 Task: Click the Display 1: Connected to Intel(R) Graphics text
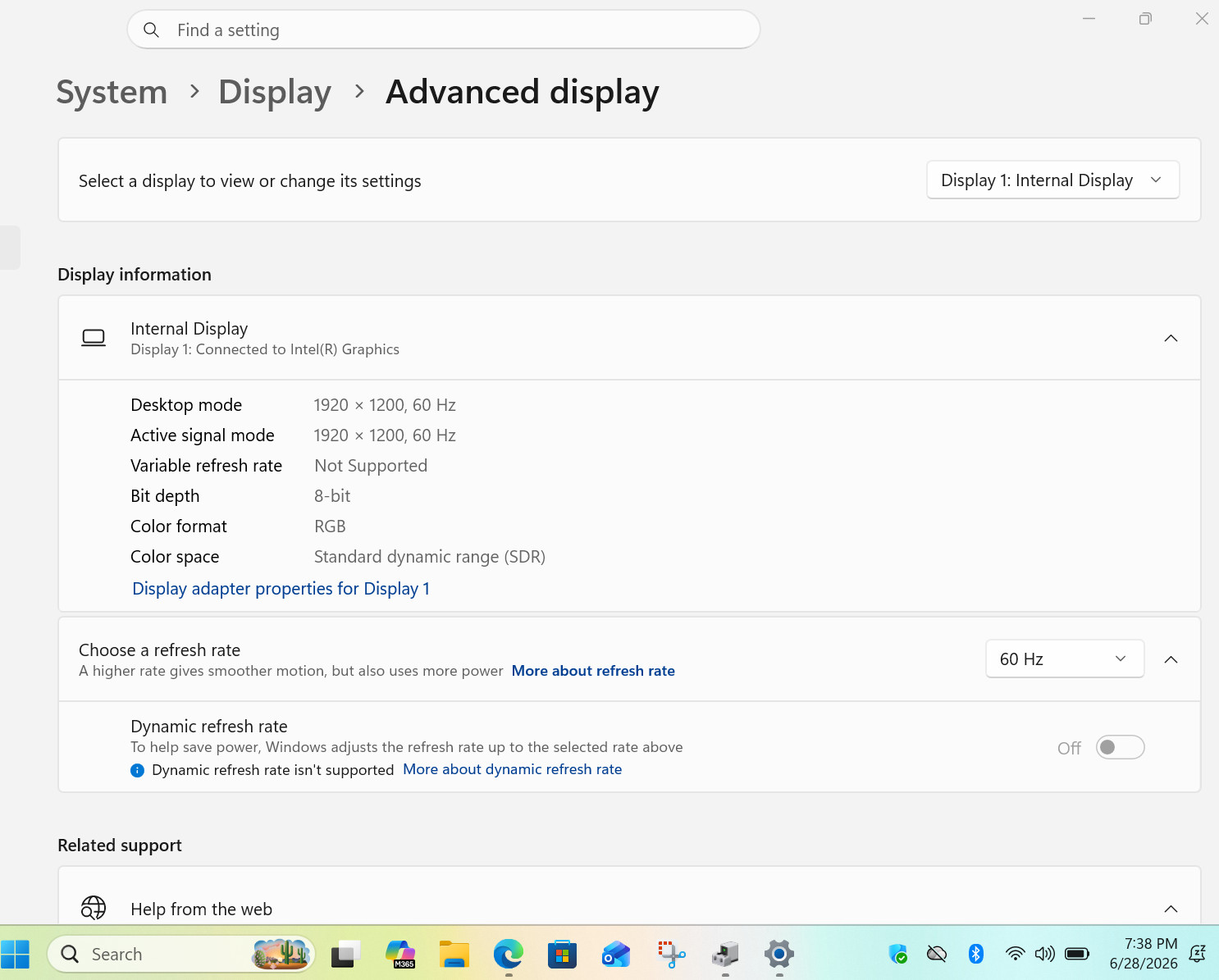[265, 349]
